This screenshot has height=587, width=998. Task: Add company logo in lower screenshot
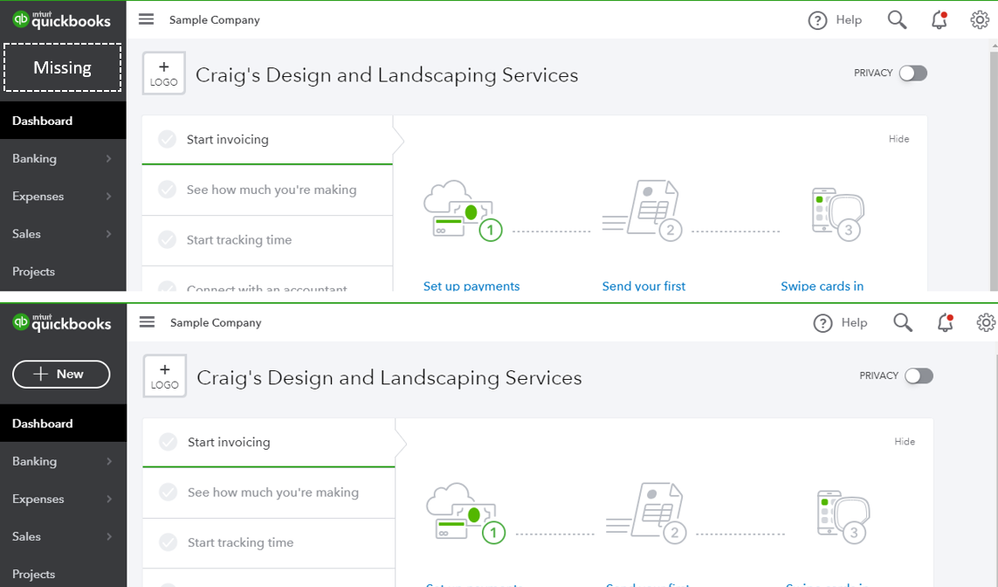165,376
